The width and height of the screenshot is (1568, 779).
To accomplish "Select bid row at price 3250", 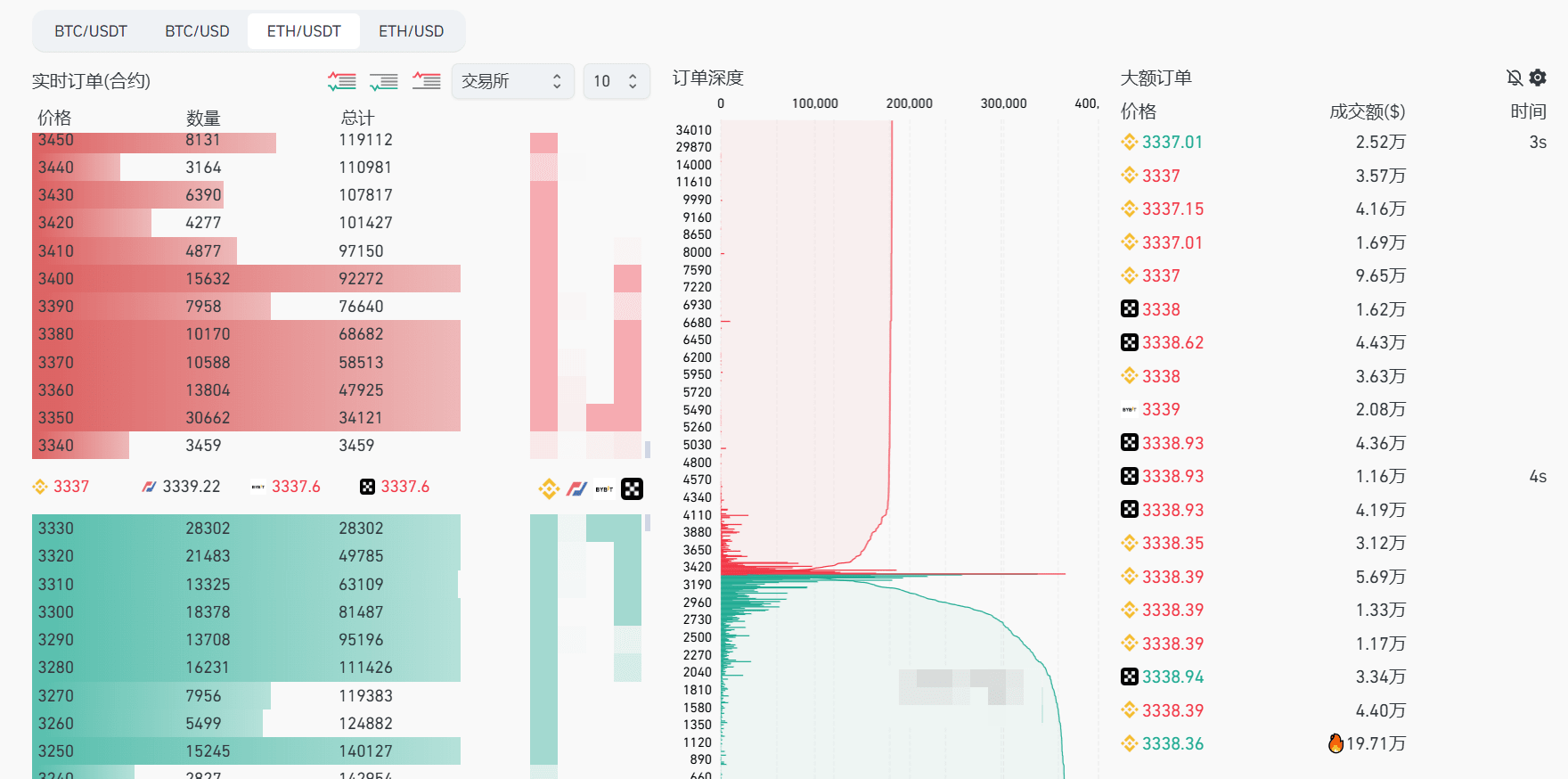I will [x=246, y=751].
